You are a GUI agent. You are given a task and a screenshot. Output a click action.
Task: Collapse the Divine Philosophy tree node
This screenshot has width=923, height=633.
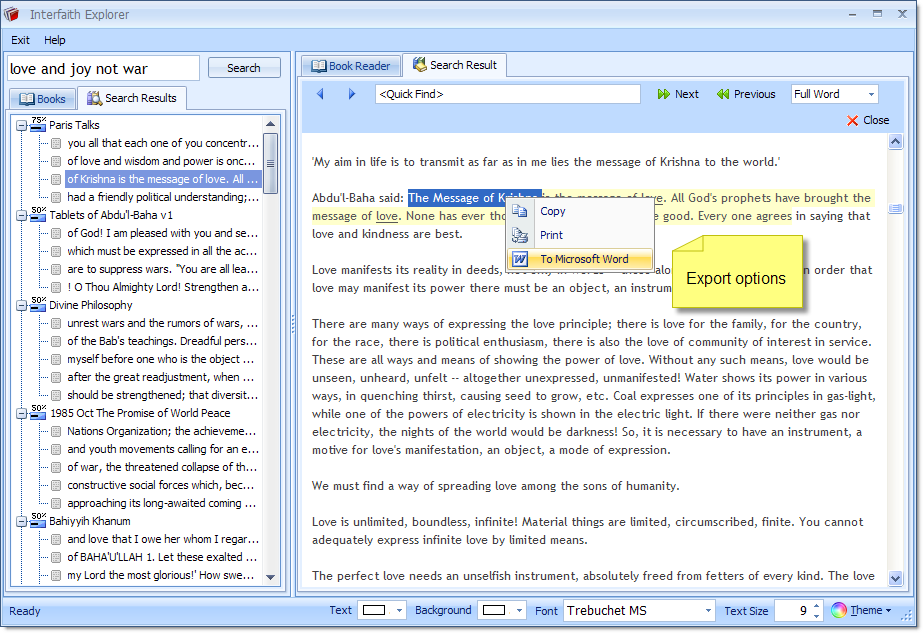click(x=20, y=305)
